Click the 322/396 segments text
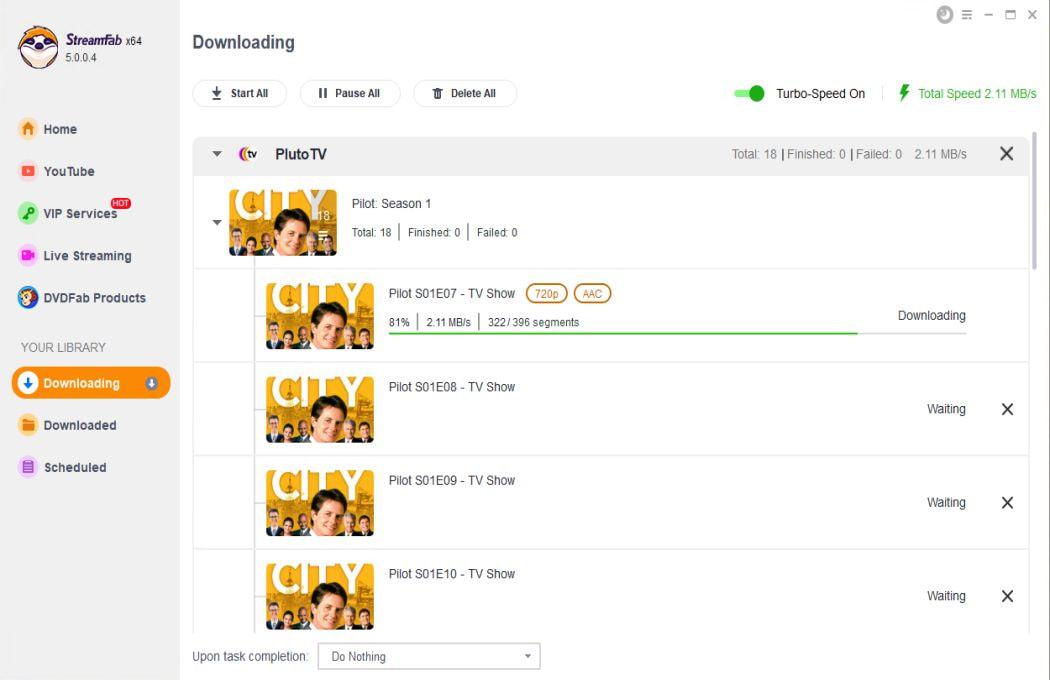This screenshot has width=1050, height=680. coord(533,322)
